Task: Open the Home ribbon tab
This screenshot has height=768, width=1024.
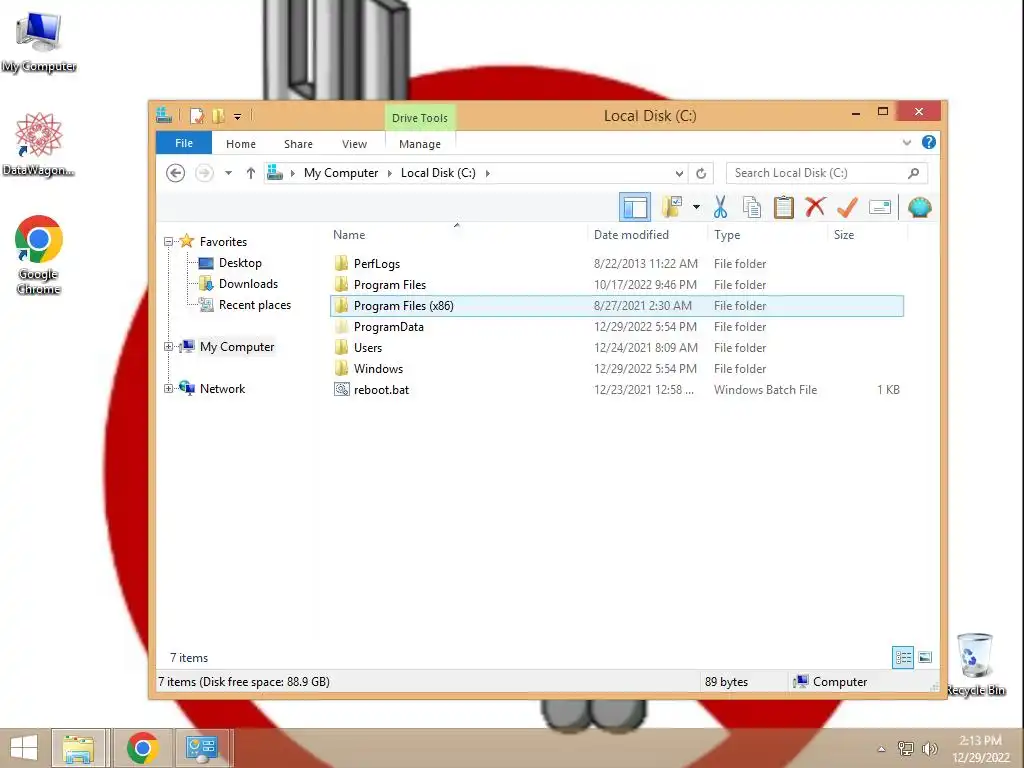Action: pyautogui.click(x=241, y=144)
